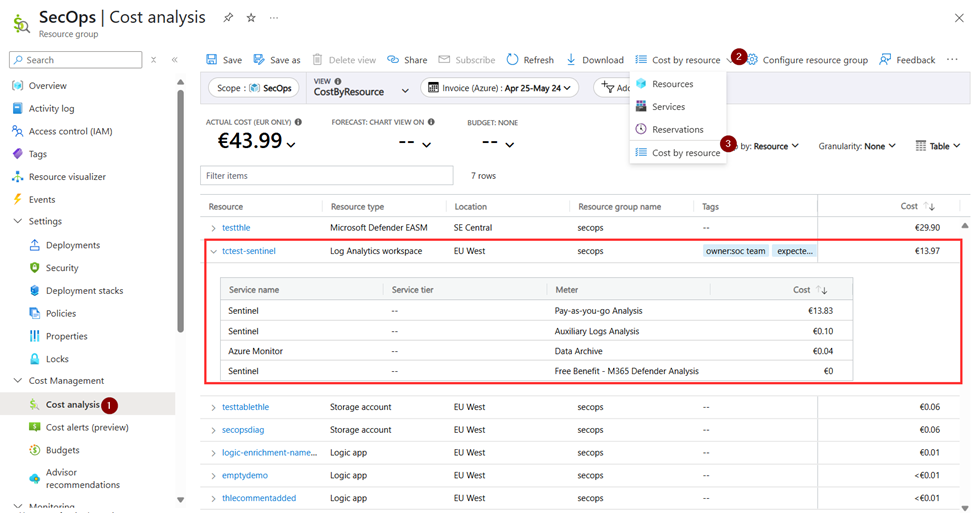Click the owner:soc team tag
The height and width of the screenshot is (513, 975).
click(x=736, y=251)
